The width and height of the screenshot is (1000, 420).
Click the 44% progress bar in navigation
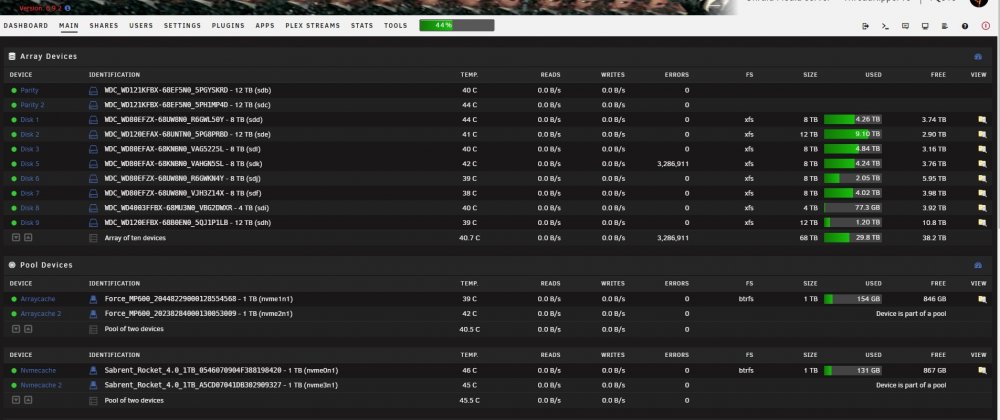457,25
